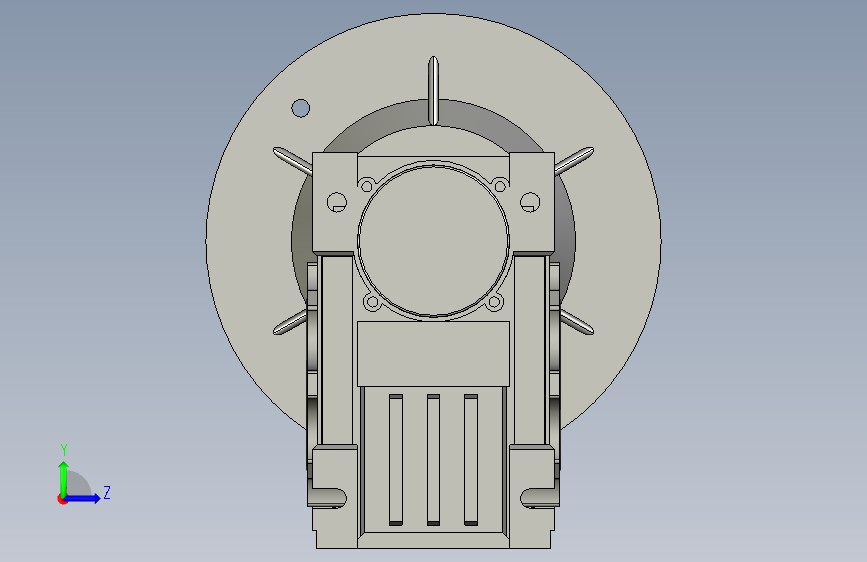Select the middle vertical slot on the lower housing
The image size is (867, 562).
coord(434,460)
